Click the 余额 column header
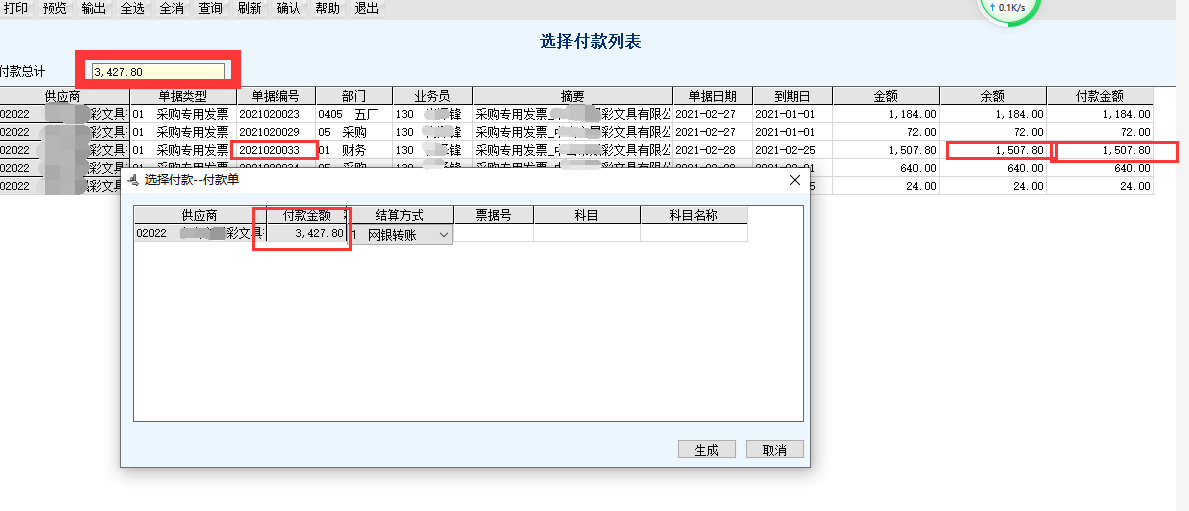 [x=993, y=96]
